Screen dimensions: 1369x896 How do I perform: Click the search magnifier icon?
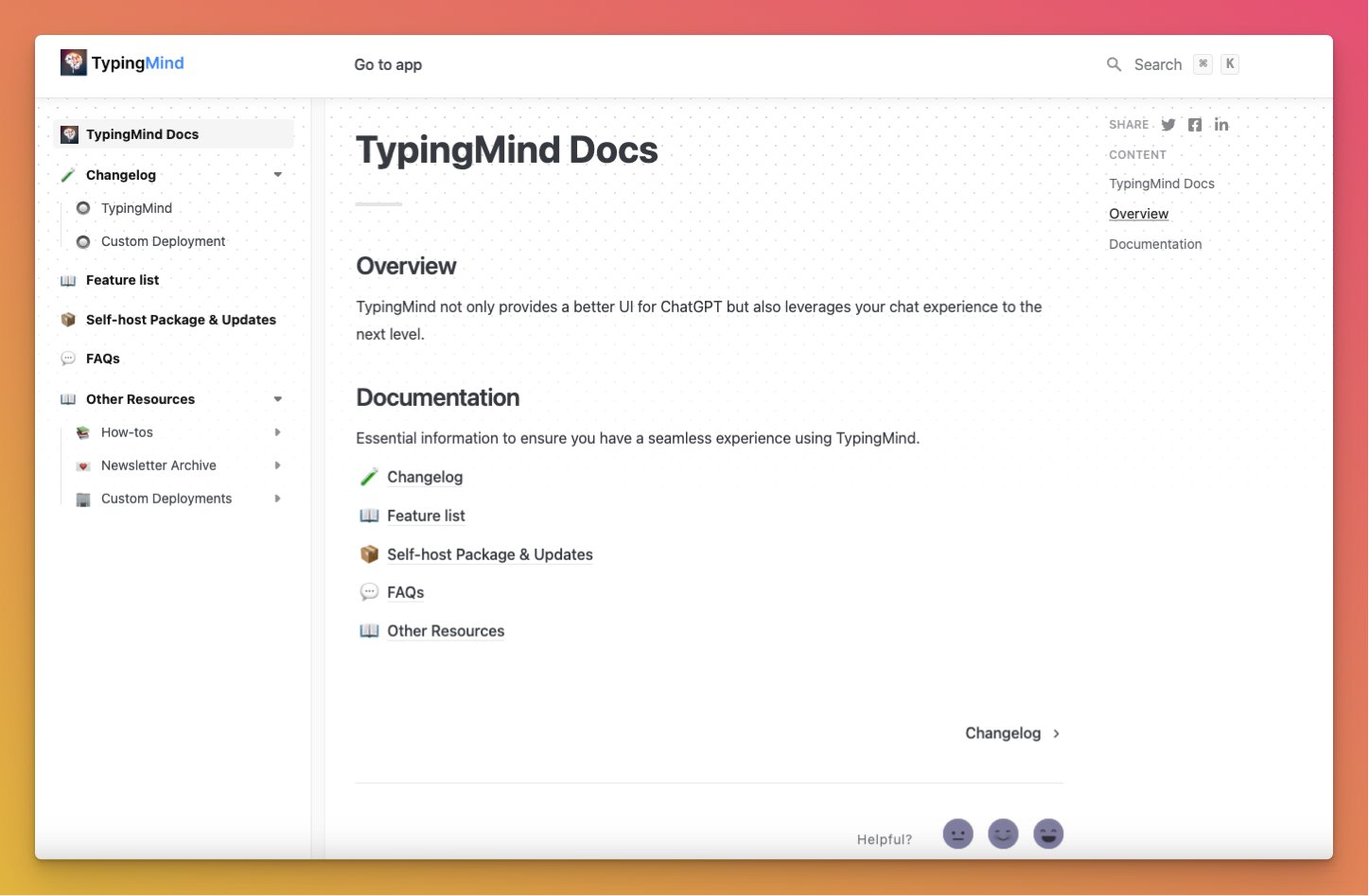click(1115, 64)
